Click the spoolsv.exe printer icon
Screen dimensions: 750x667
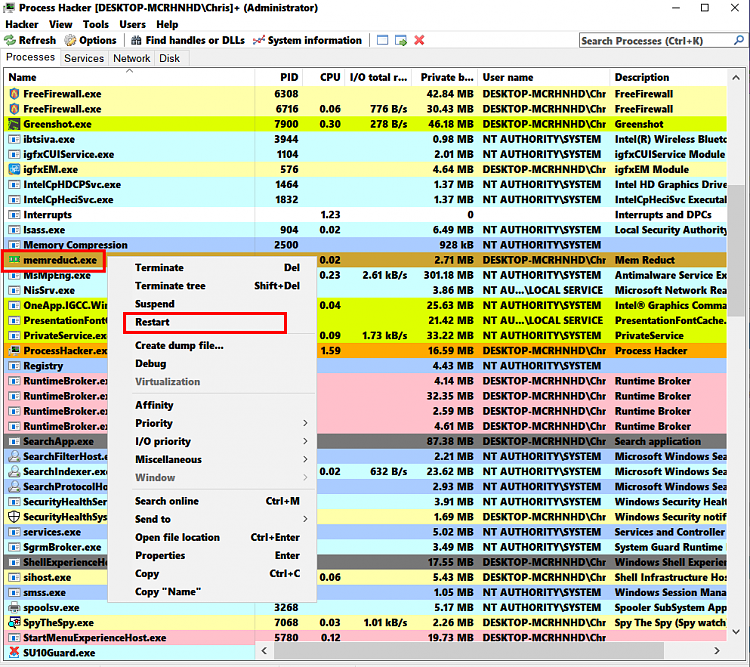coord(14,608)
